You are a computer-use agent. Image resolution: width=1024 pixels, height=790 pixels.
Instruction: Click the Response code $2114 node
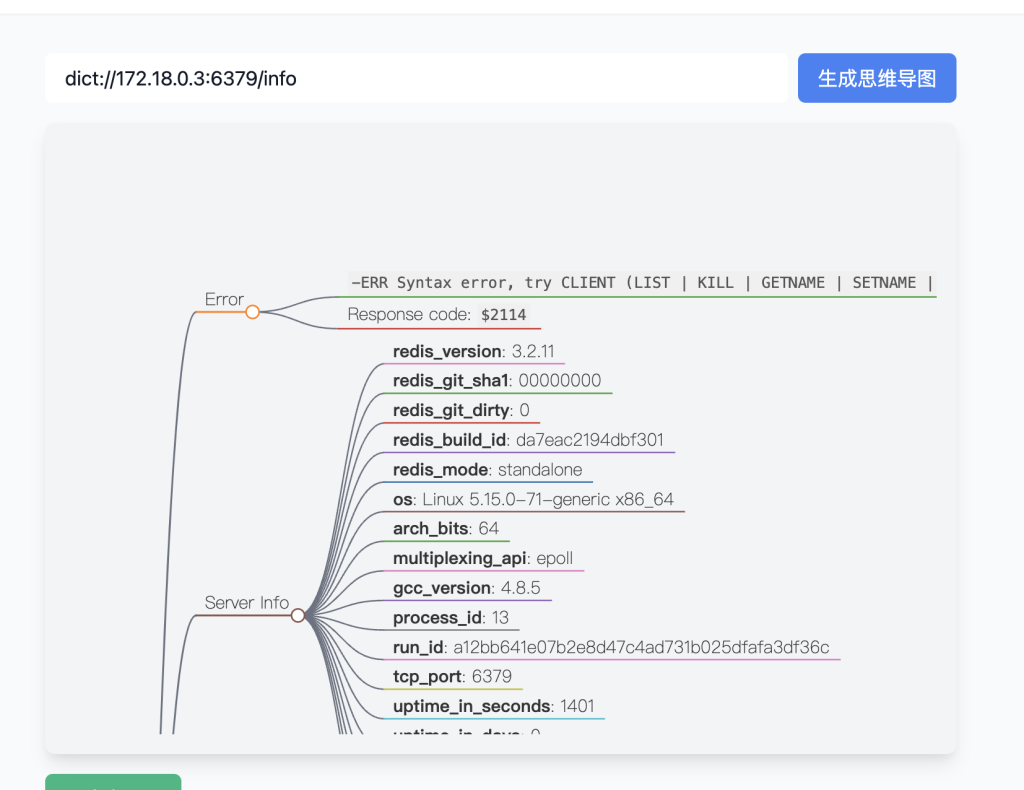[x=437, y=315]
